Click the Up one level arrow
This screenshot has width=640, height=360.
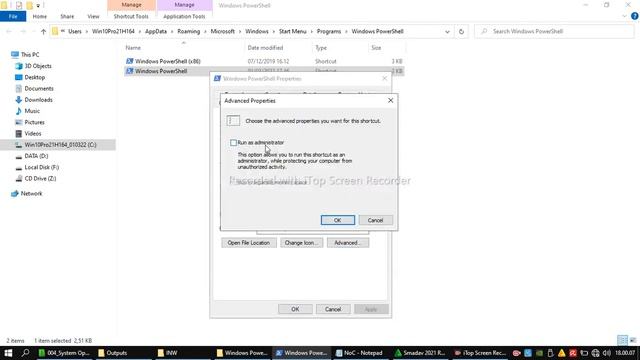(x=43, y=31)
